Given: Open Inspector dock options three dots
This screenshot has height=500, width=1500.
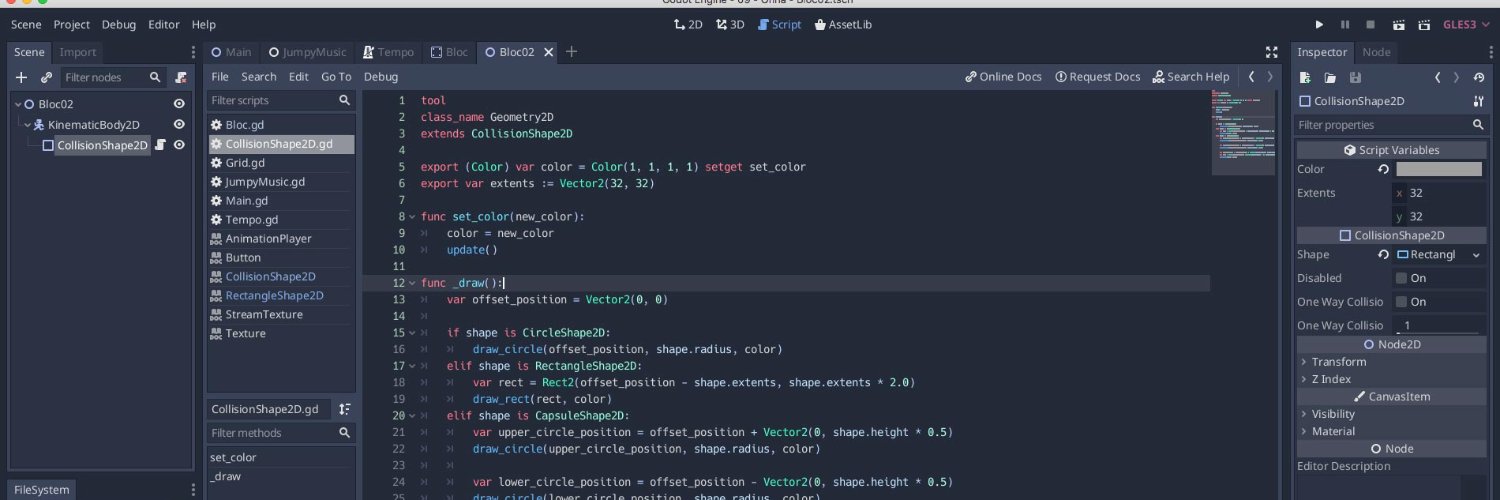Looking at the screenshot, I should pos(1491,52).
